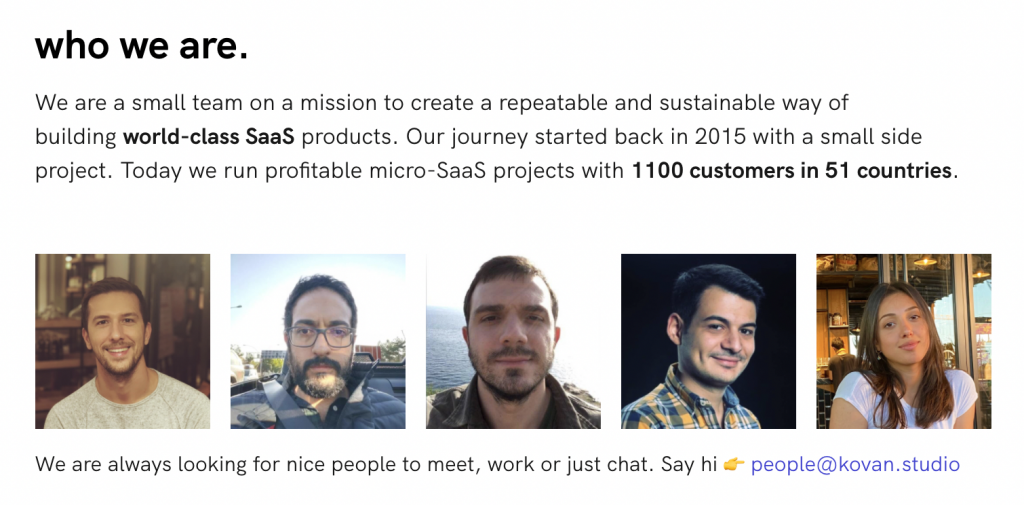Open the photo of bearded man with glasses
Screen dimensions: 1024x505
pos(318,341)
